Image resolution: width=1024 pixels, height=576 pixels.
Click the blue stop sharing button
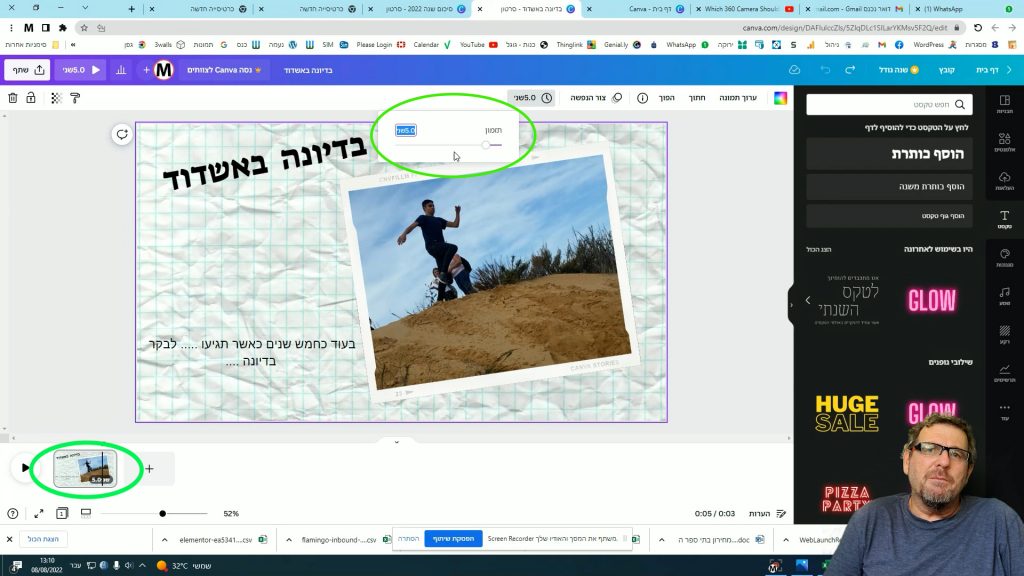click(x=453, y=539)
